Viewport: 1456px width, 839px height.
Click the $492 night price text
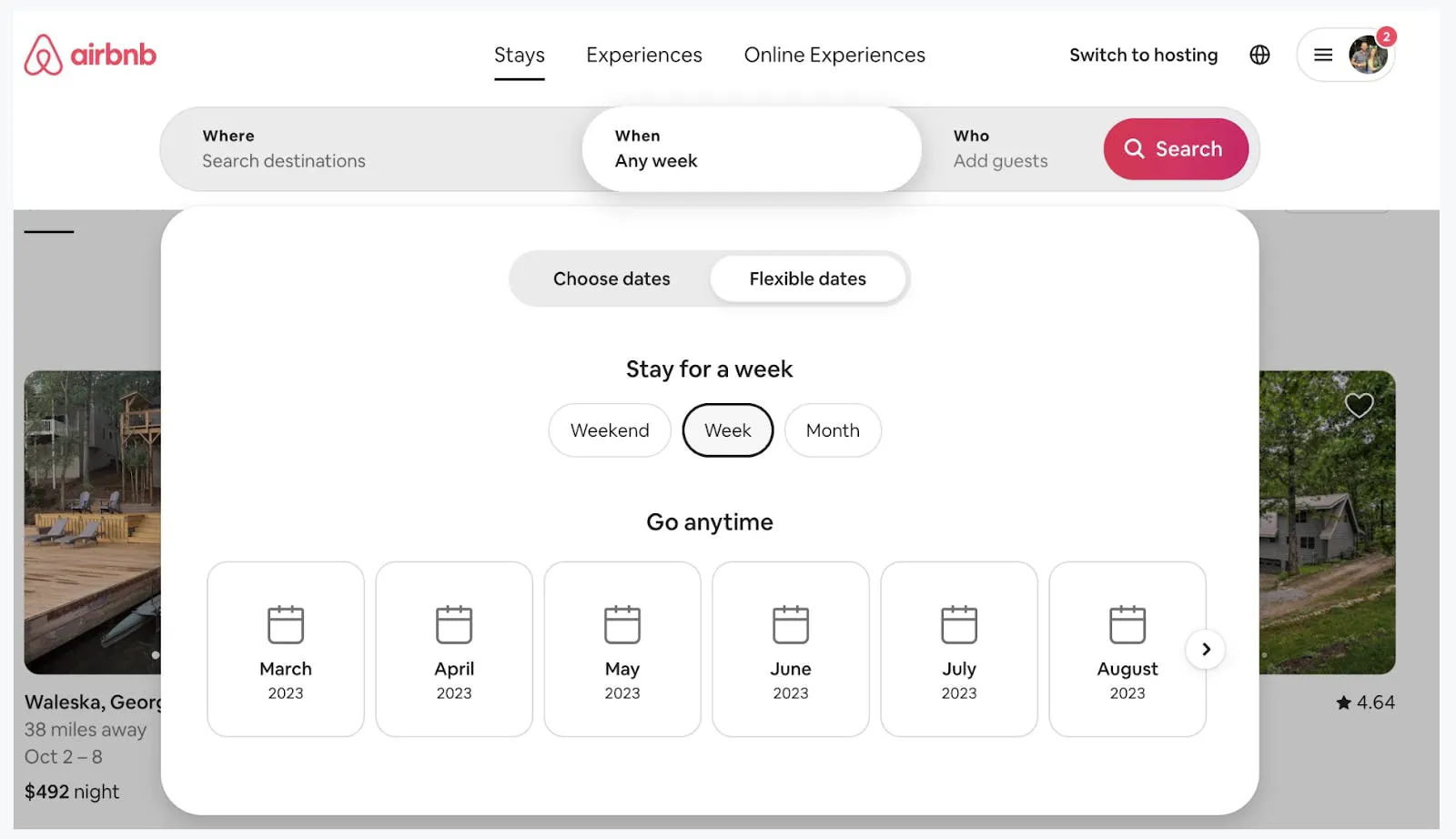pyautogui.click(x=72, y=792)
